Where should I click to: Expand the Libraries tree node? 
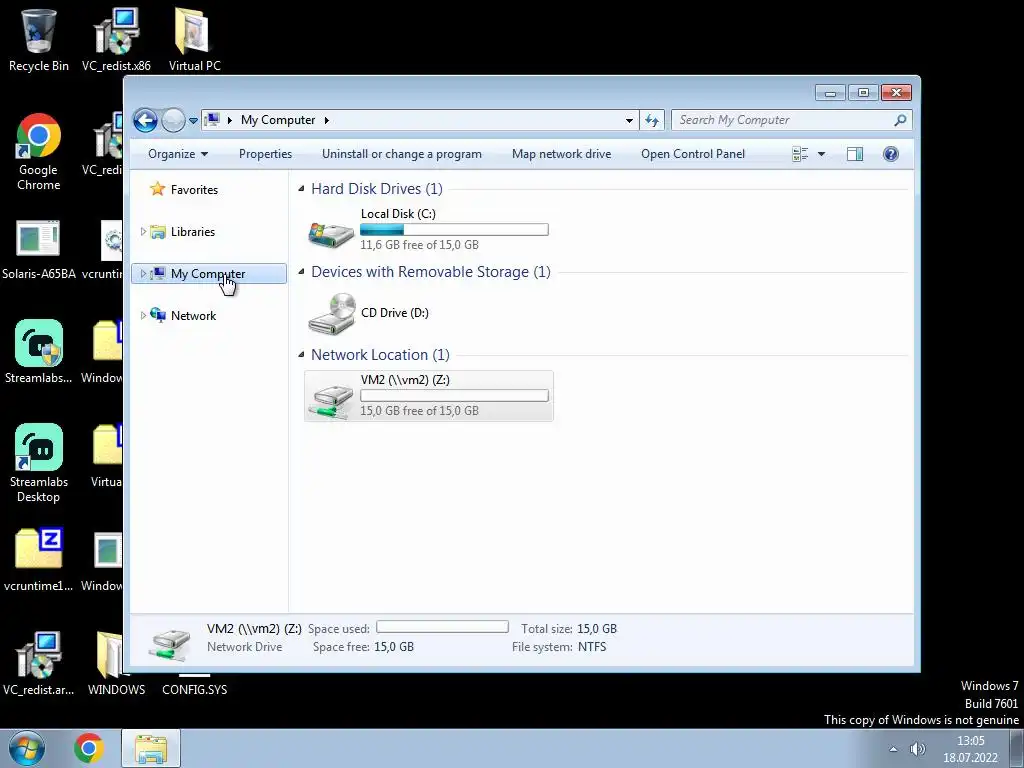(x=143, y=232)
